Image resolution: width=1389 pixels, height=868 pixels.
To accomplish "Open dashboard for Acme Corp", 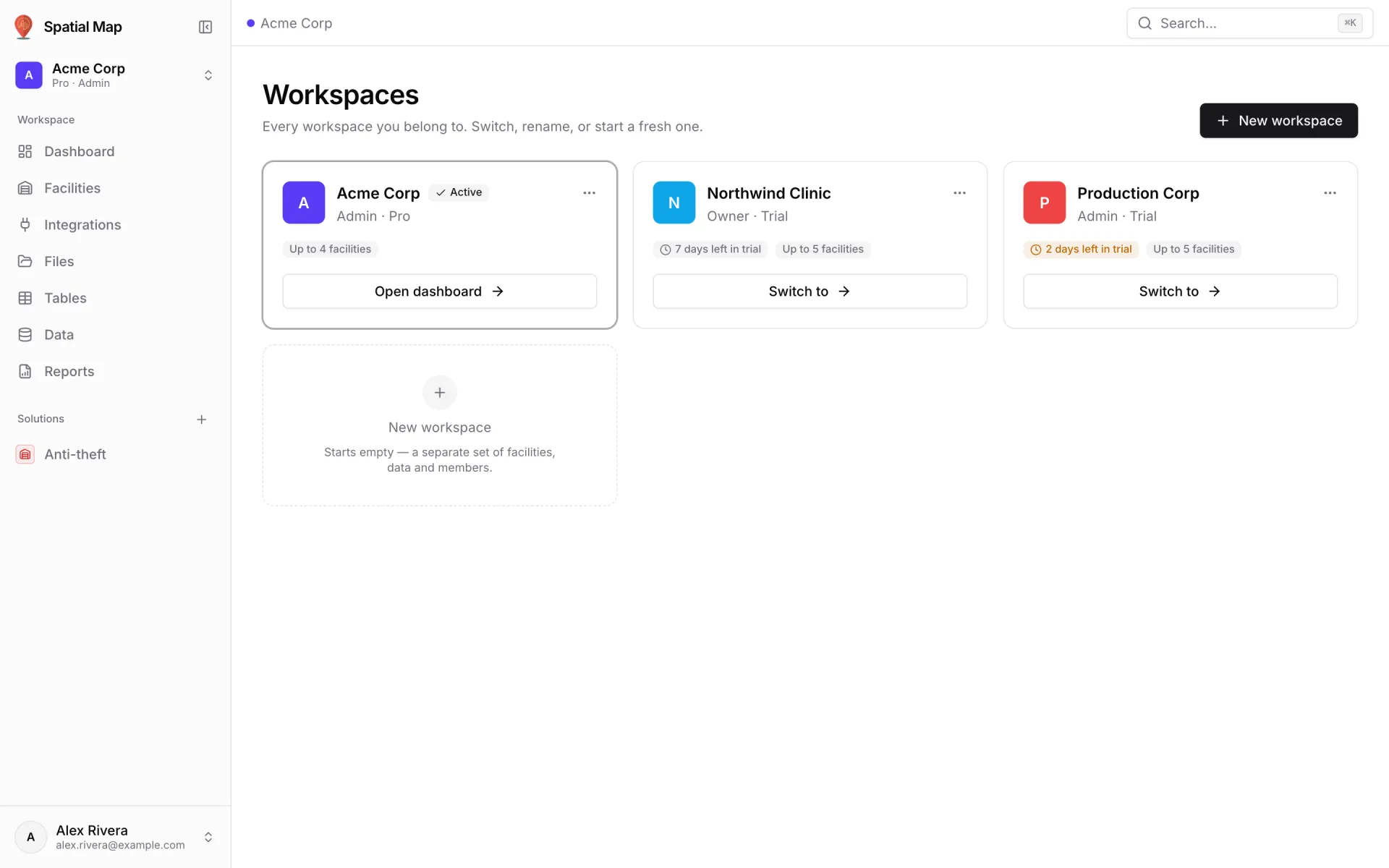I will coord(440,292).
